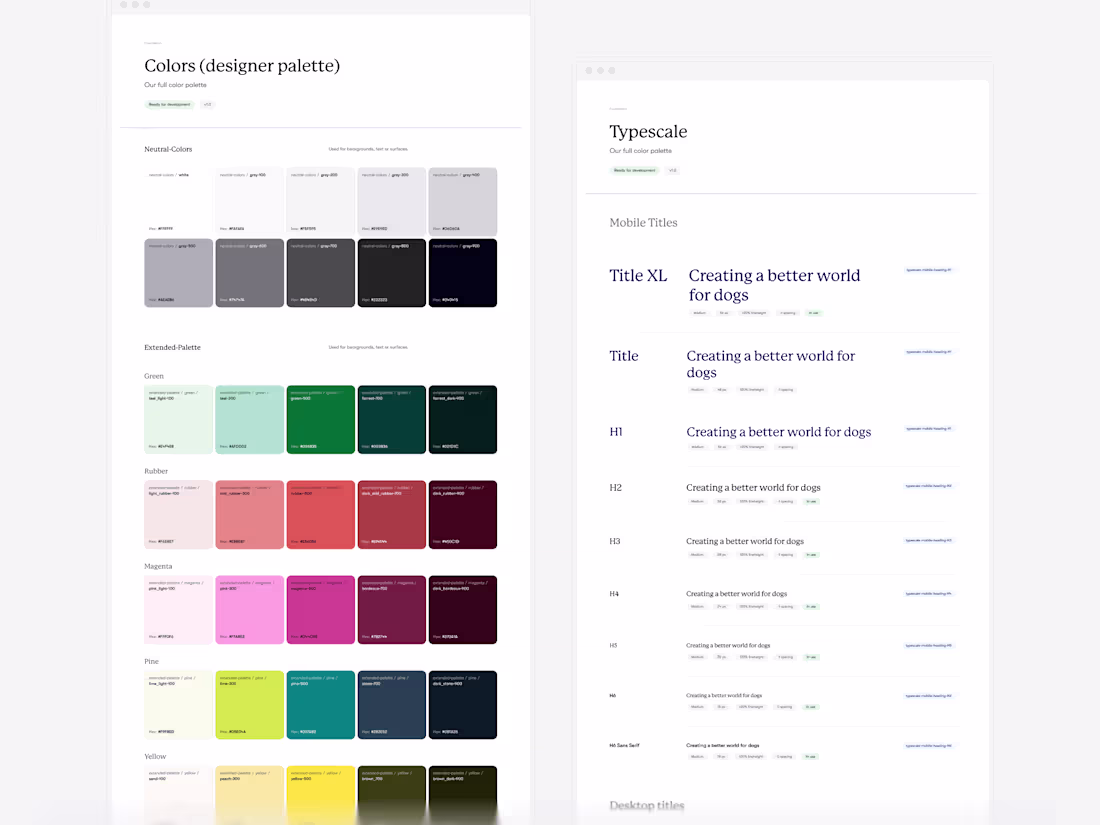
Task: Click the forest_dark-900 swatch
Action: pyautogui.click(x=462, y=419)
